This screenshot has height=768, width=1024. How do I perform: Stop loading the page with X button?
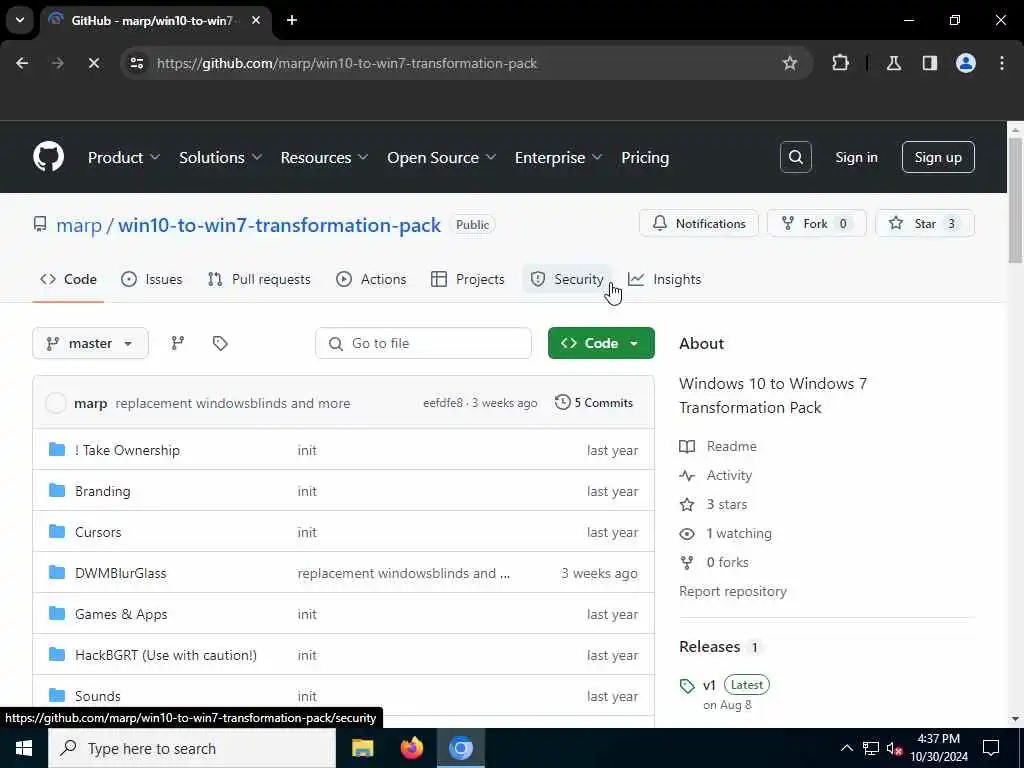(x=93, y=63)
